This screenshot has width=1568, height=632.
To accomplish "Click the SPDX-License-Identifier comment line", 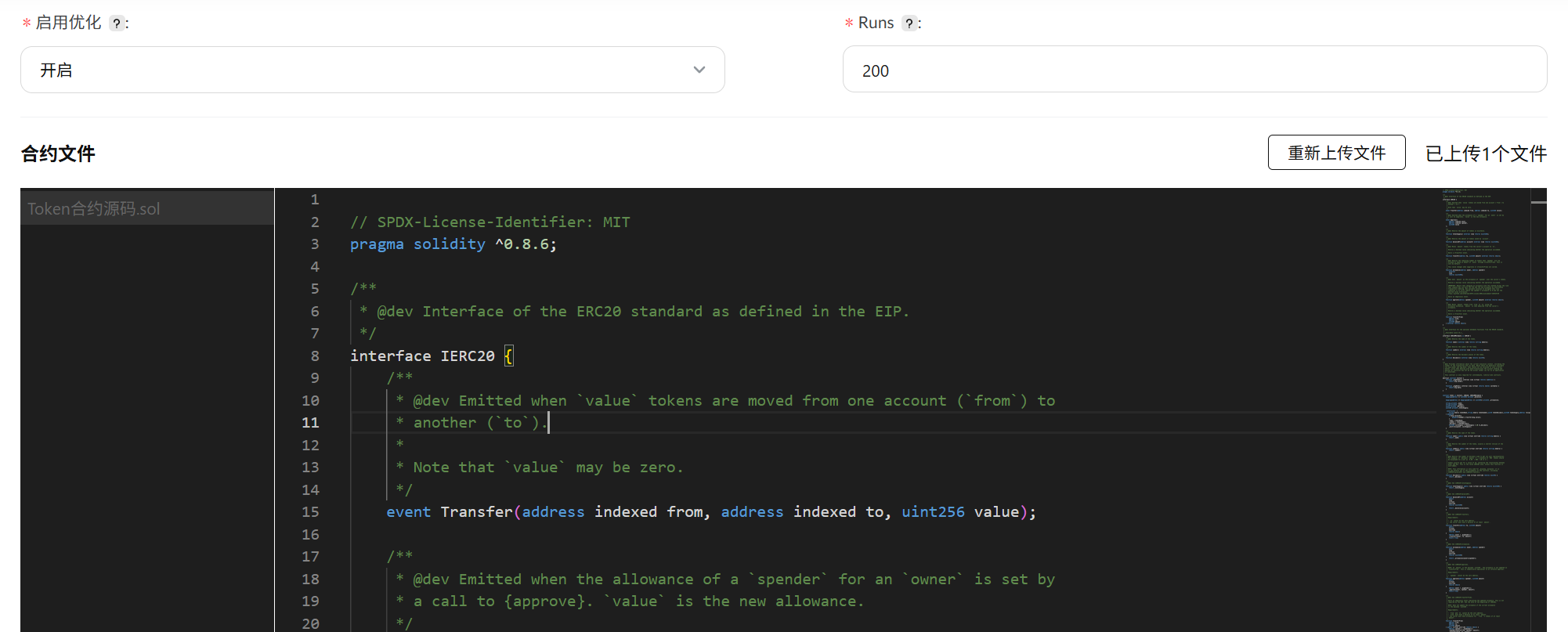I will [x=490, y=222].
